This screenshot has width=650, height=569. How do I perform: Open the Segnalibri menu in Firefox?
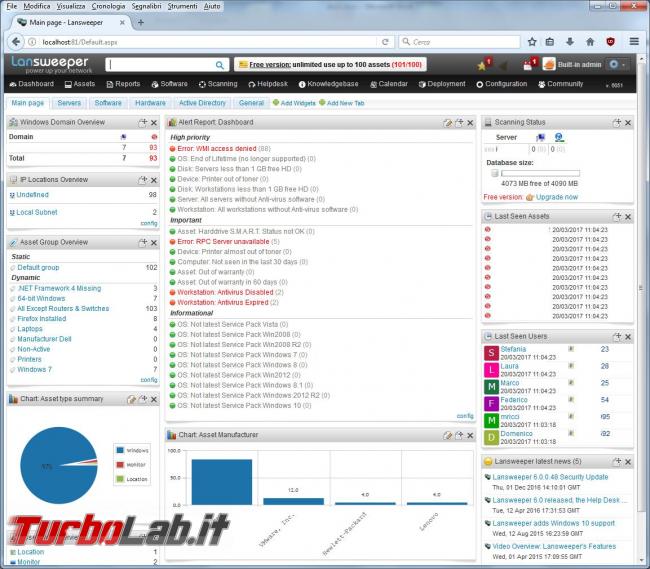146,6
